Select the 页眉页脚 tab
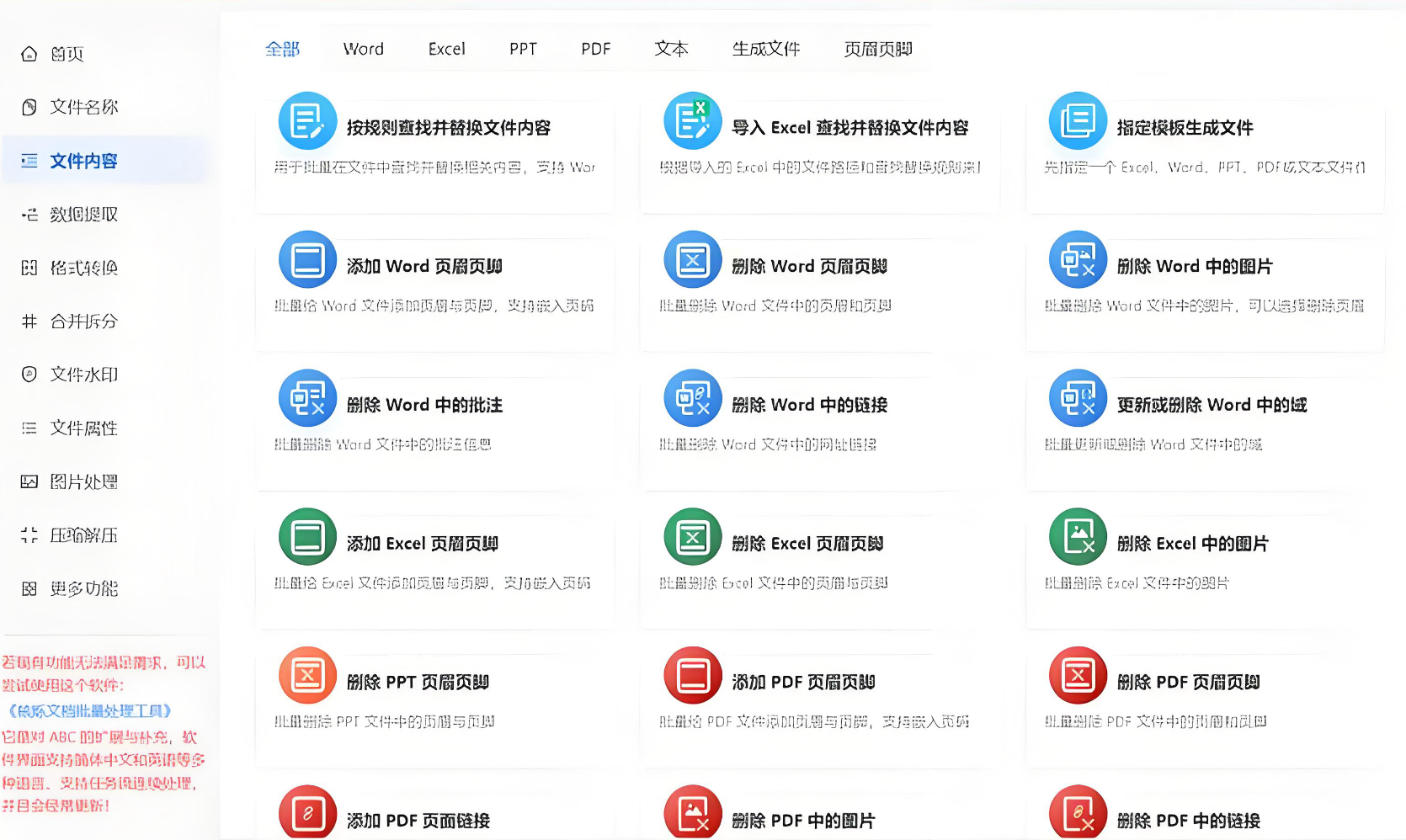The image size is (1406, 840). tap(878, 49)
